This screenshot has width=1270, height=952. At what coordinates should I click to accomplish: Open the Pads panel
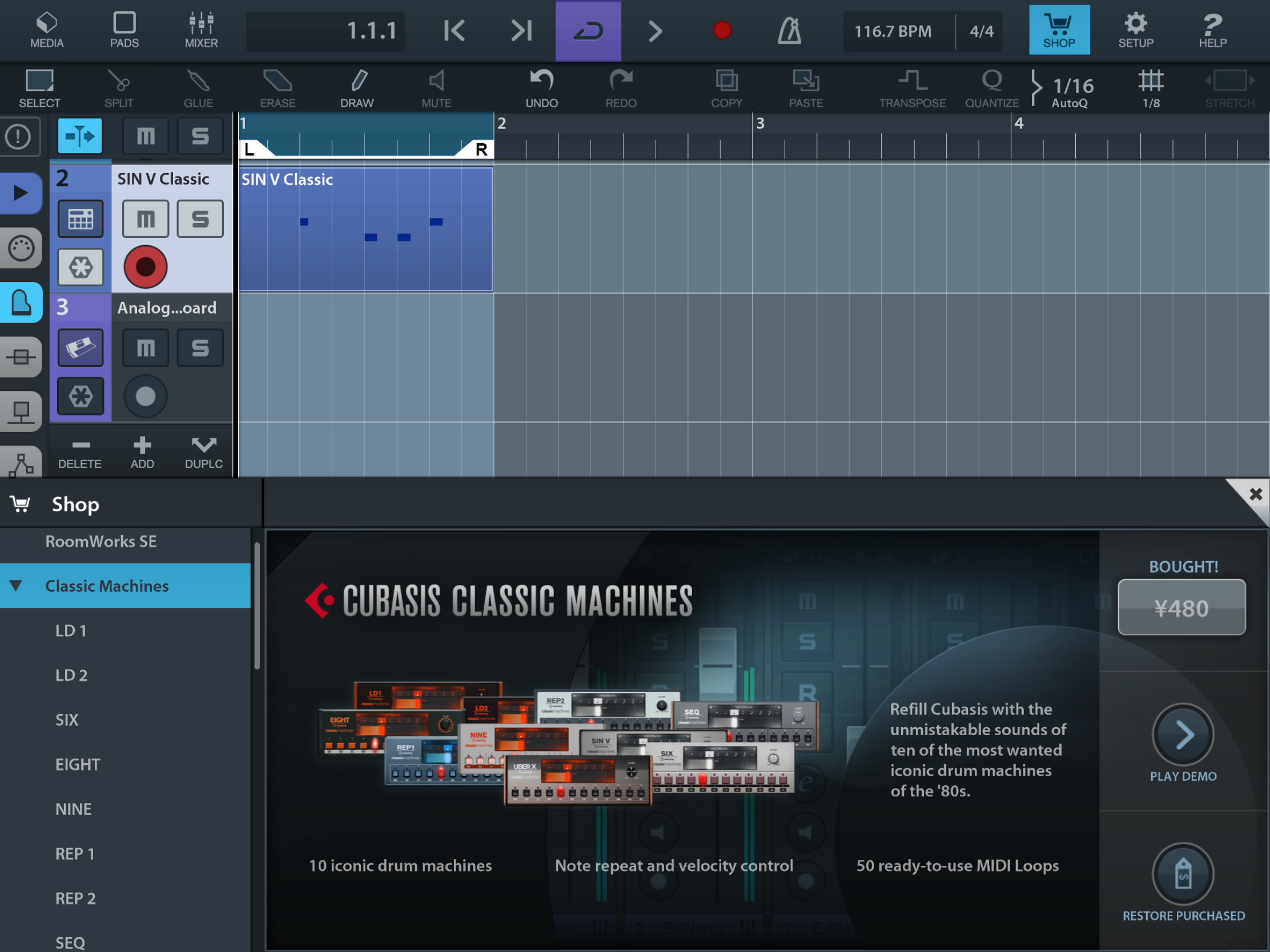coord(124,30)
